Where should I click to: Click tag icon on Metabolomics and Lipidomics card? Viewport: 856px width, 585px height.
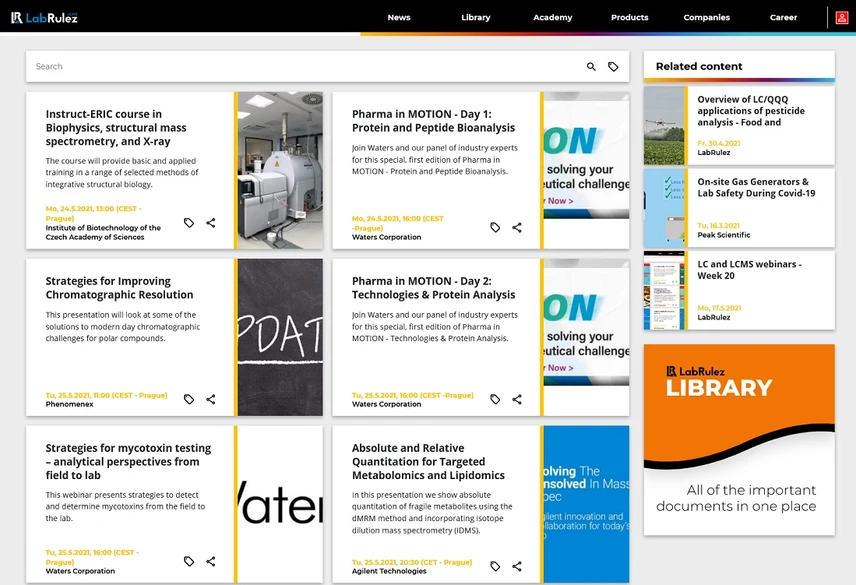pos(495,566)
